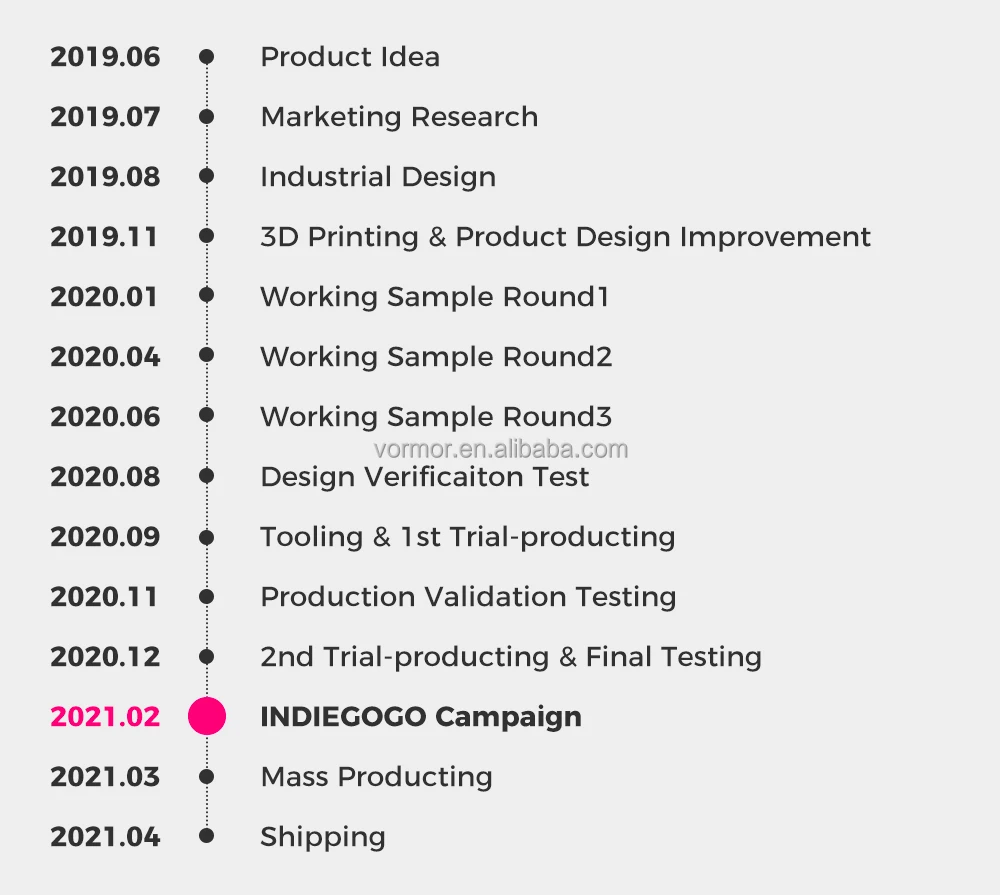Image resolution: width=1000 pixels, height=895 pixels.
Task: Click the Working Sample Round3 text
Action: pos(435,417)
